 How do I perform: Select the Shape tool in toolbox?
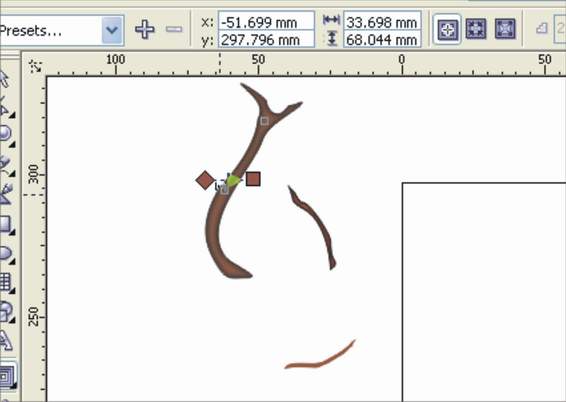point(5,108)
